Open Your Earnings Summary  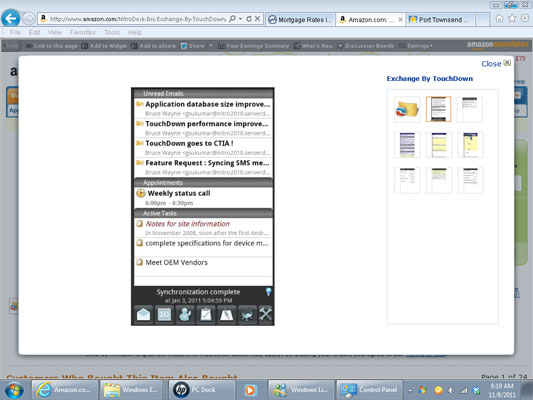point(254,46)
